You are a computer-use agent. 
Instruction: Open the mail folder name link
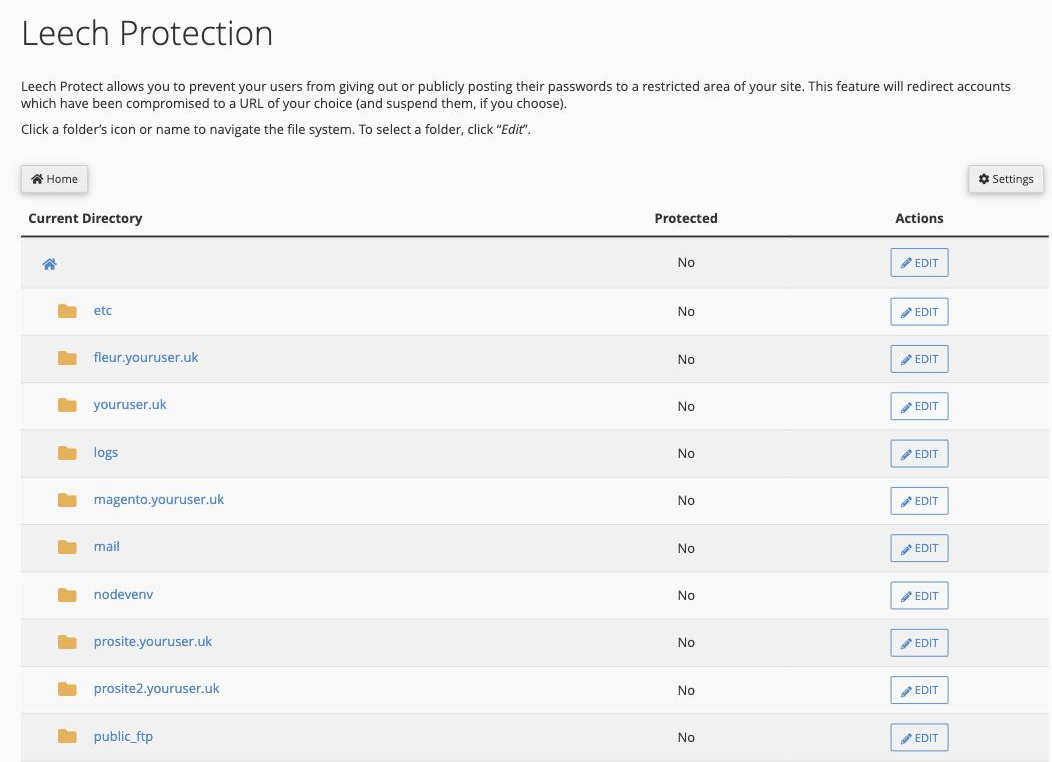[107, 547]
